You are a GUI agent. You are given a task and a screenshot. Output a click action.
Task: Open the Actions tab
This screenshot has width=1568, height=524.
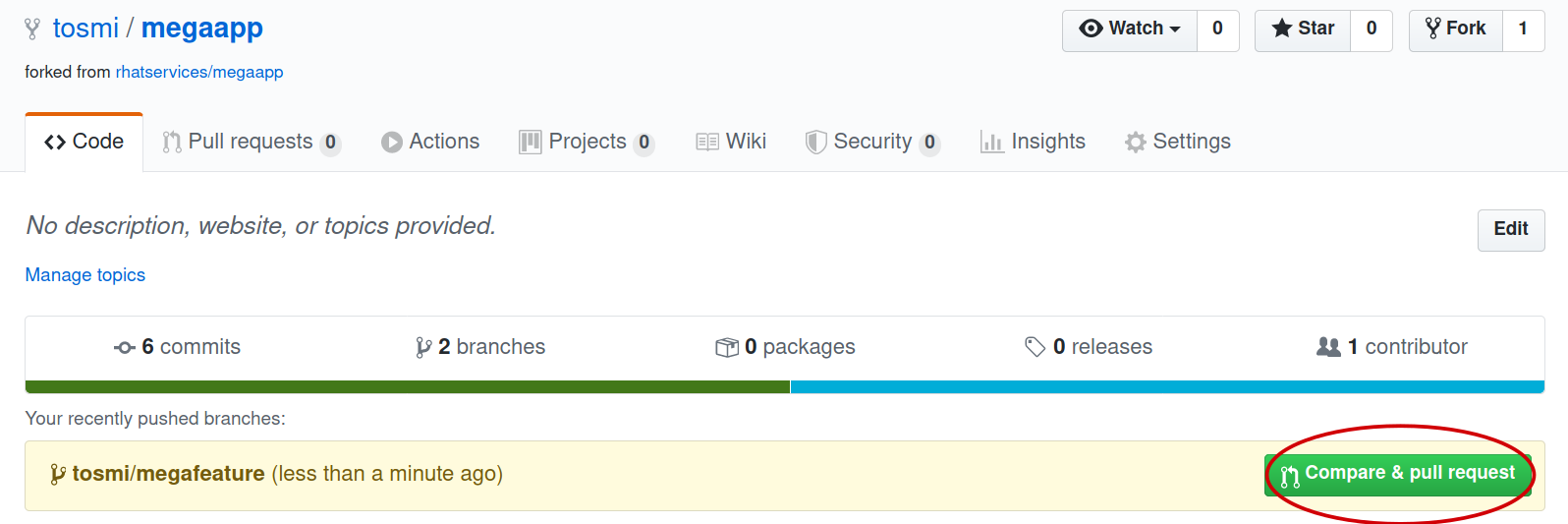click(430, 142)
